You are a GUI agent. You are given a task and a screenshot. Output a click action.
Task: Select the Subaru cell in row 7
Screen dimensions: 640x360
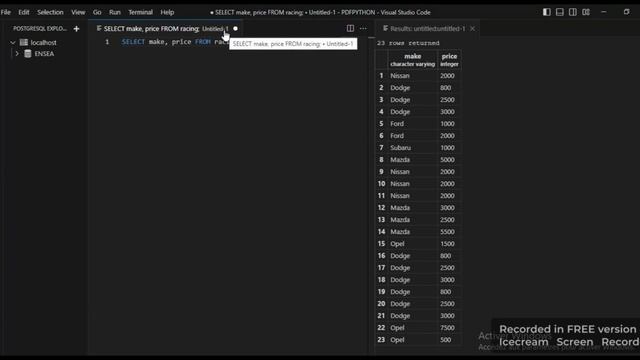click(412, 148)
